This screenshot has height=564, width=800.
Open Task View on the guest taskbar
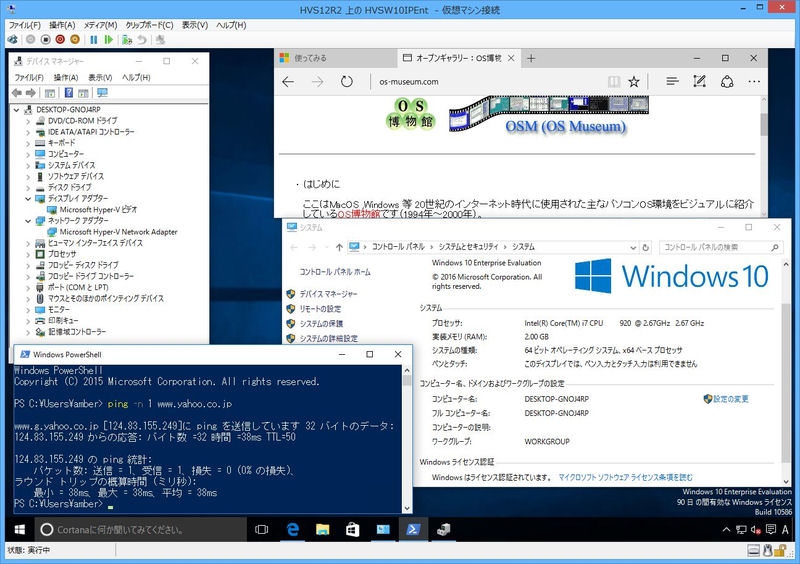tap(261, 529)
